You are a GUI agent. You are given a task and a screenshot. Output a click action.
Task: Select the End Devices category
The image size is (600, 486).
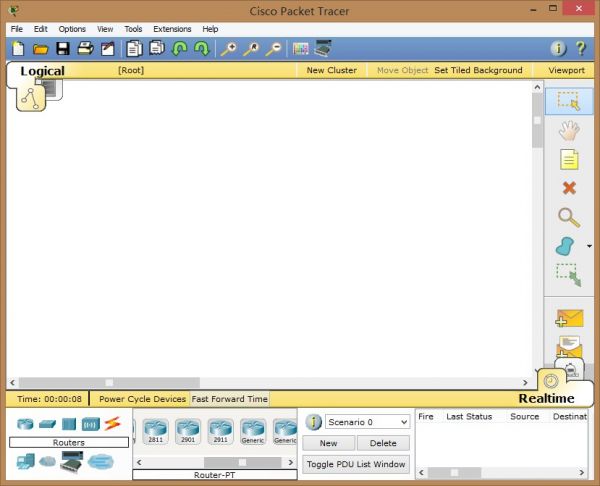click(26, 462)
